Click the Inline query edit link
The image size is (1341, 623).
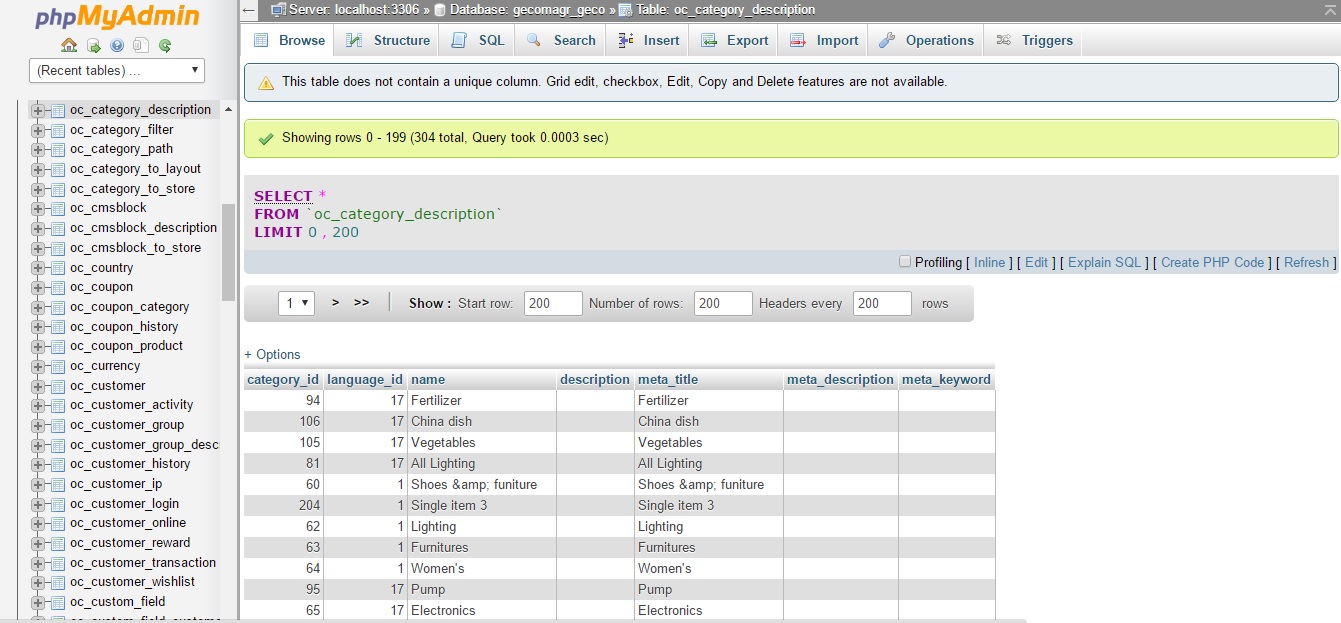[989, 263]
